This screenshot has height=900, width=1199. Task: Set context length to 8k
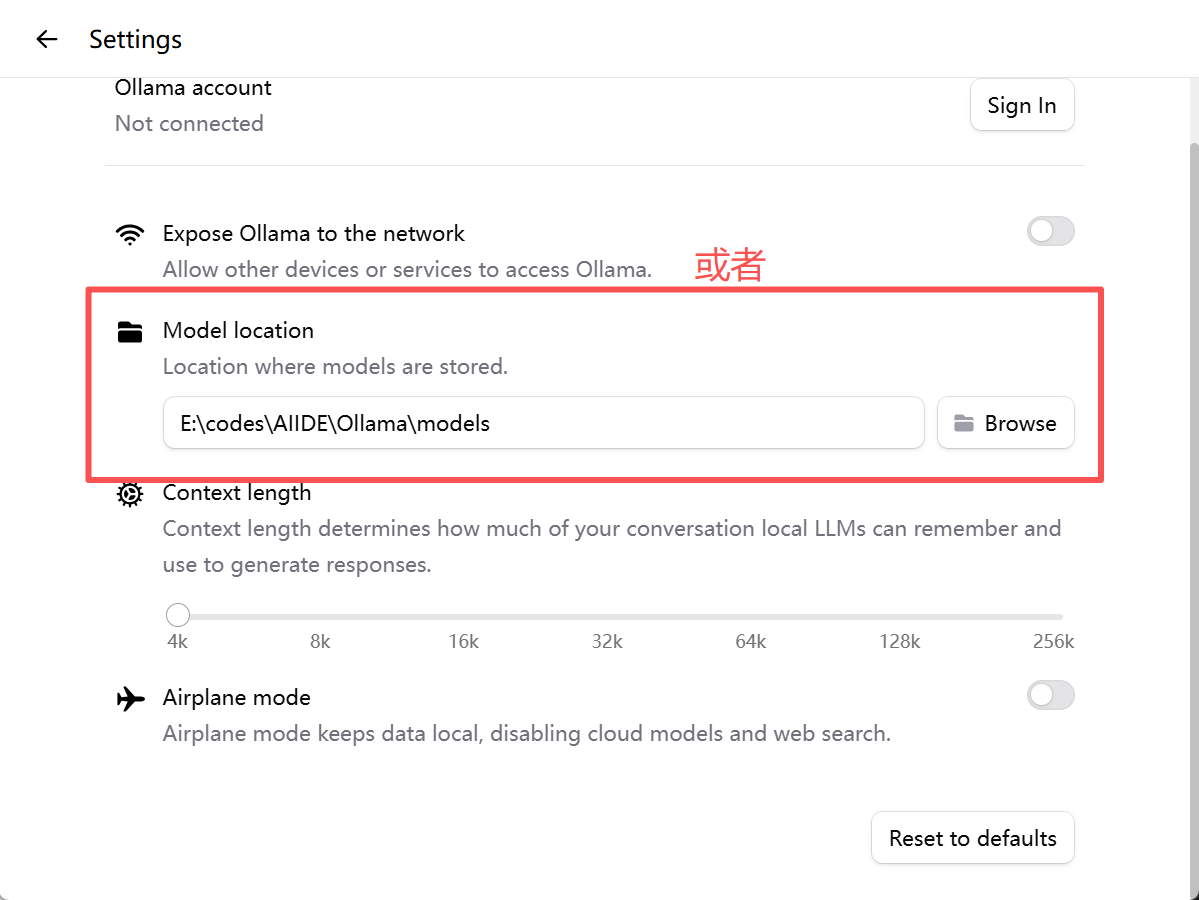321,616
